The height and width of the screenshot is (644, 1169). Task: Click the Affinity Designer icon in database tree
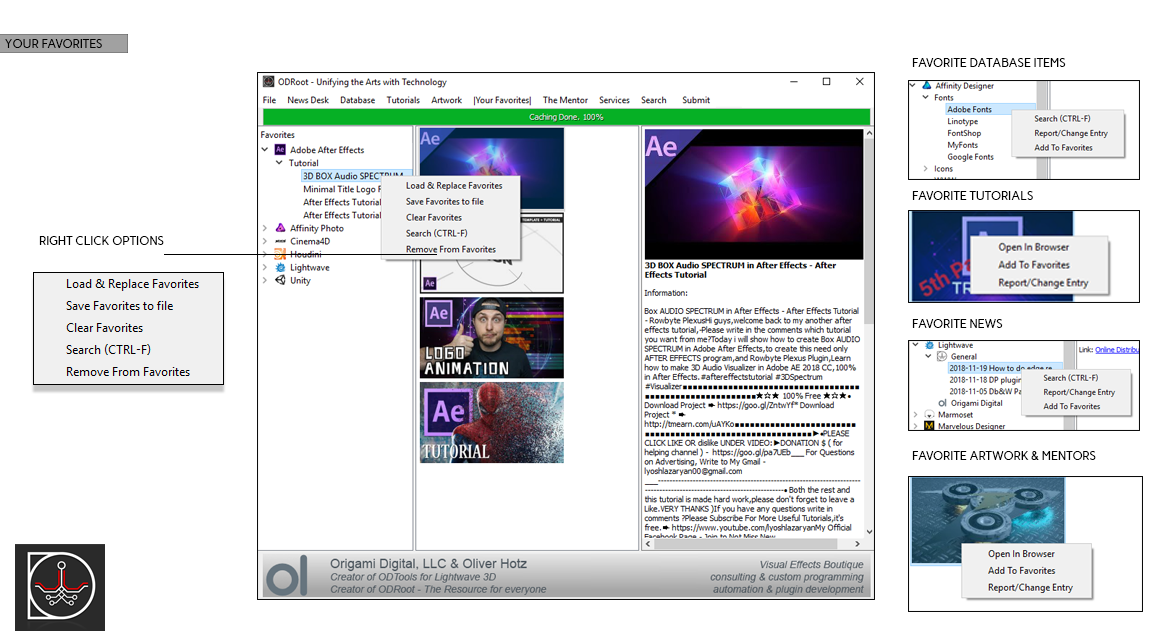point(926,86)
